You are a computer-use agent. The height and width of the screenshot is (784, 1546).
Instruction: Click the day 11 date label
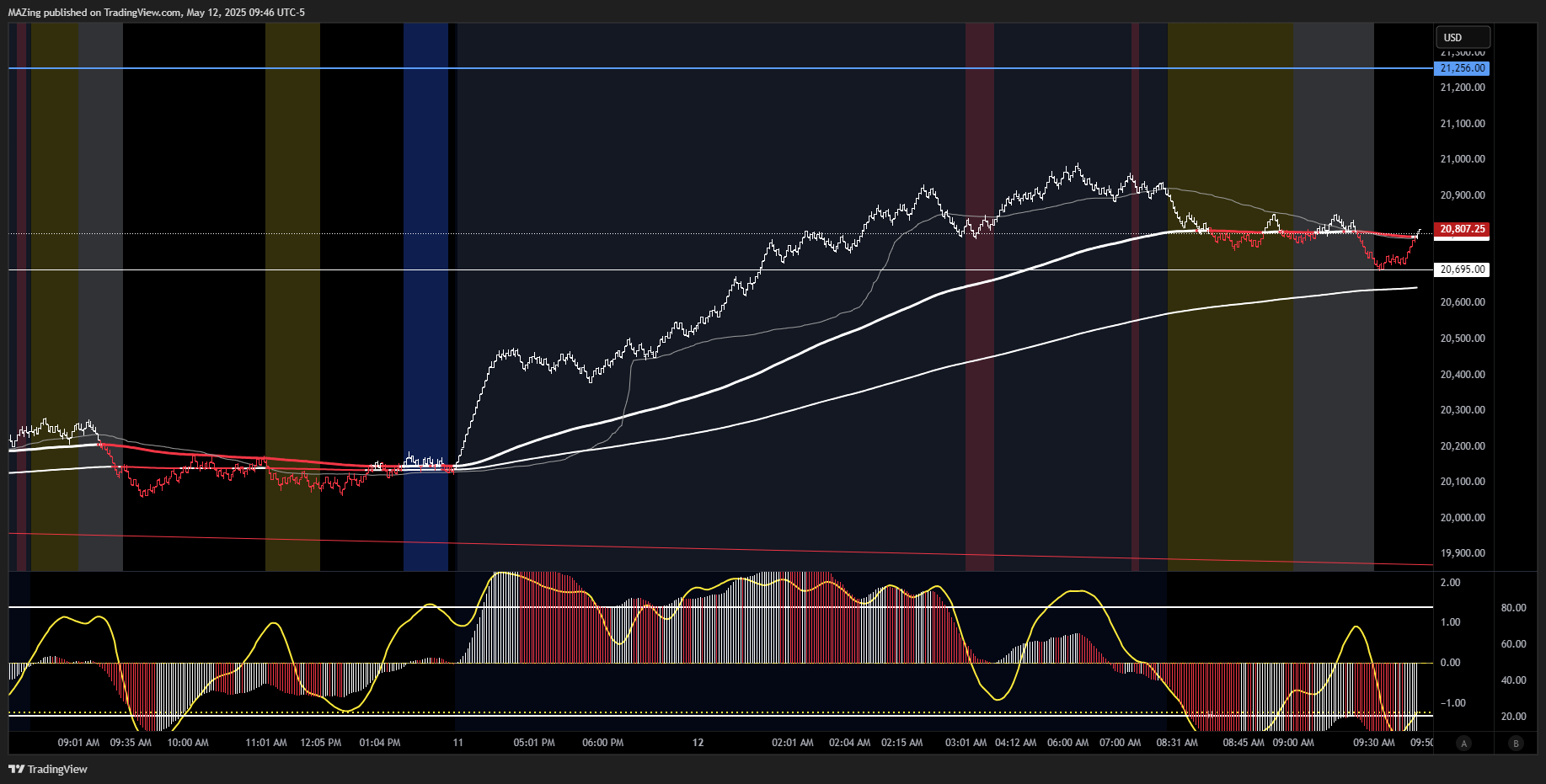pos(458,743)
